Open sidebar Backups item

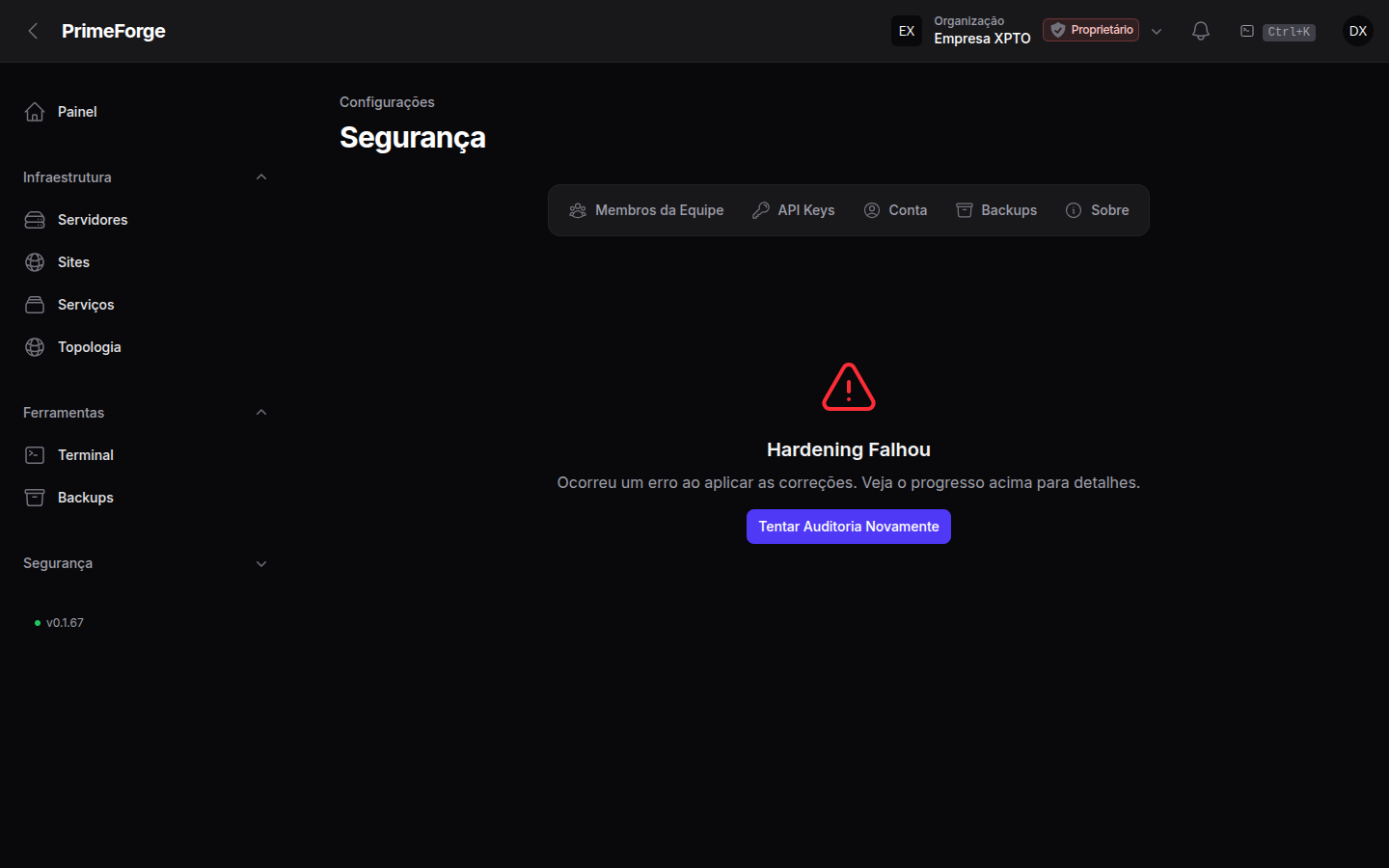click(145, 498)
